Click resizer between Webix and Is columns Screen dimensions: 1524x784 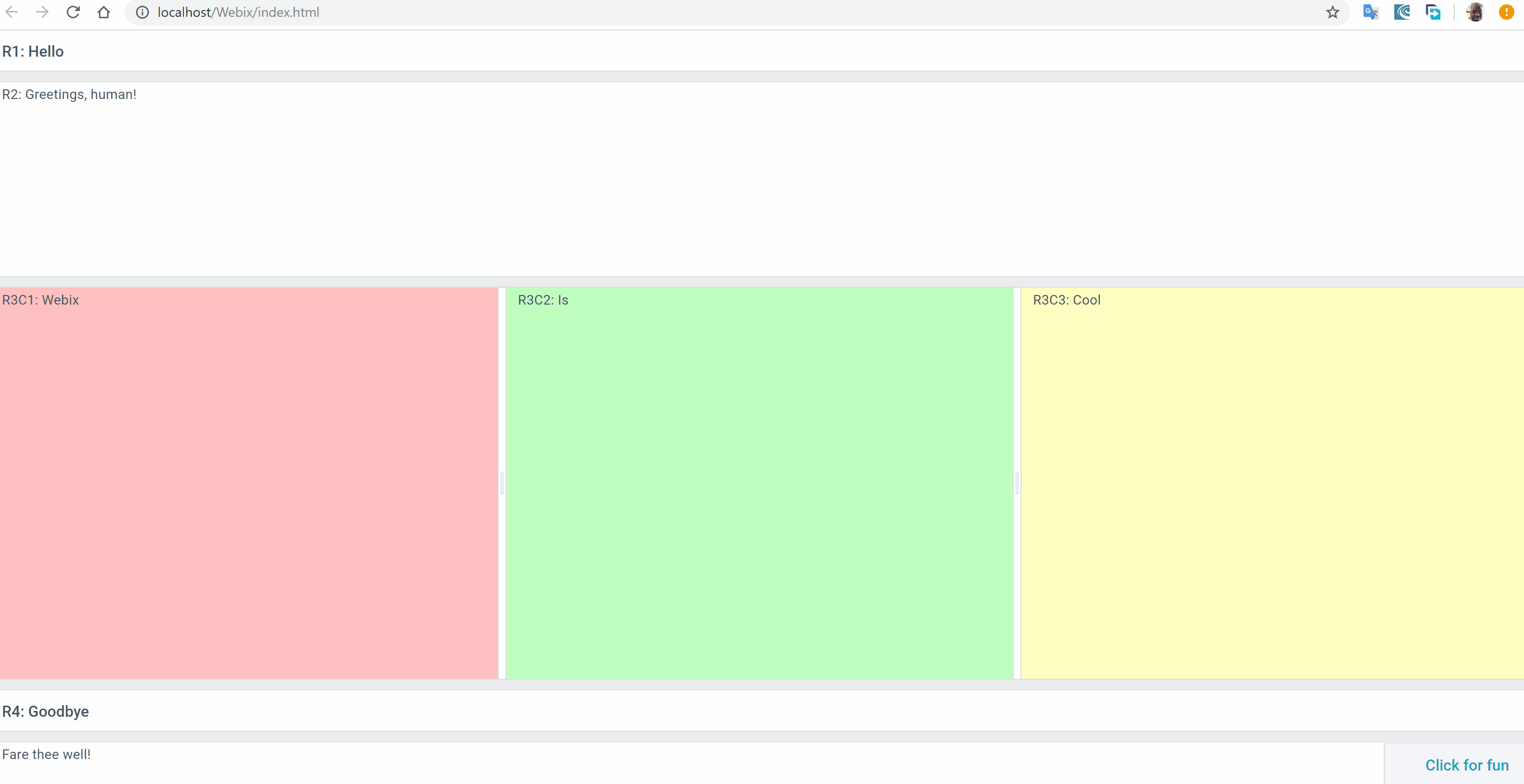pos(502,483)
